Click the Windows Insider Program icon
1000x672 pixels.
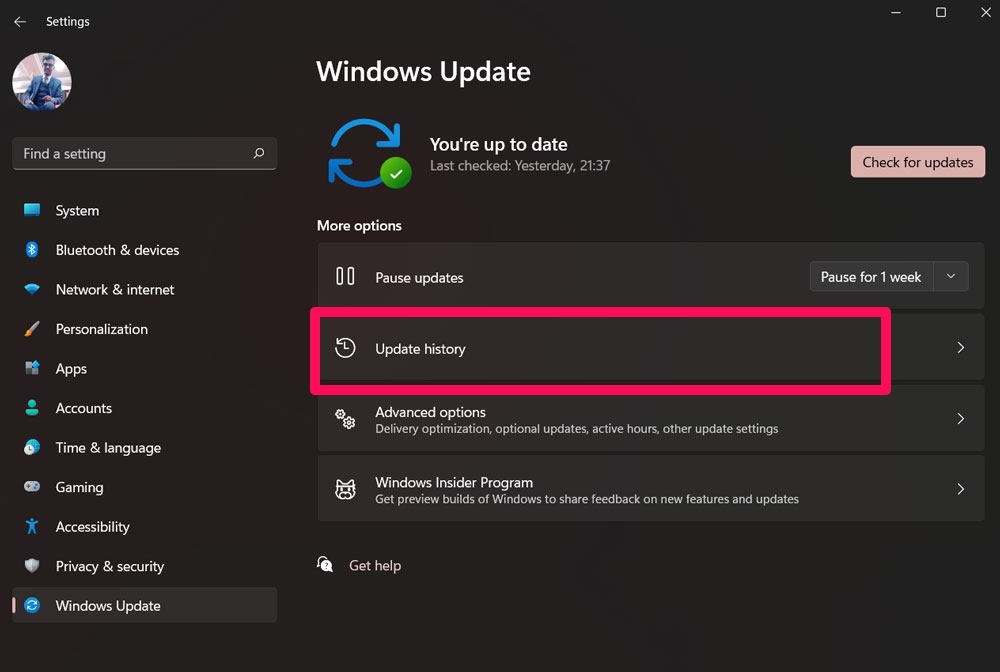tap(345, 490)
